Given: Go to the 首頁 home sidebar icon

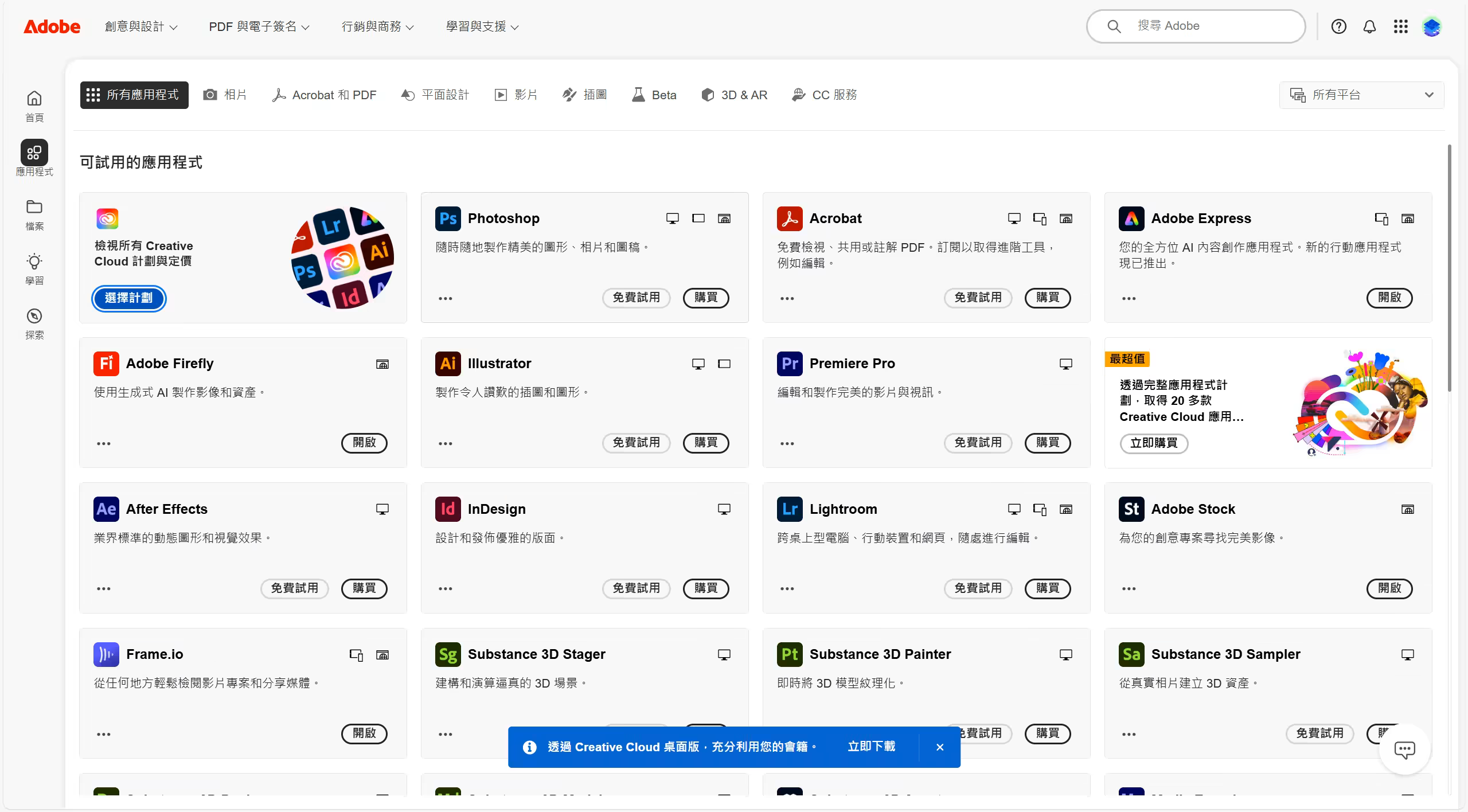Looking at the screenshot, I should (x=34, y=99).
